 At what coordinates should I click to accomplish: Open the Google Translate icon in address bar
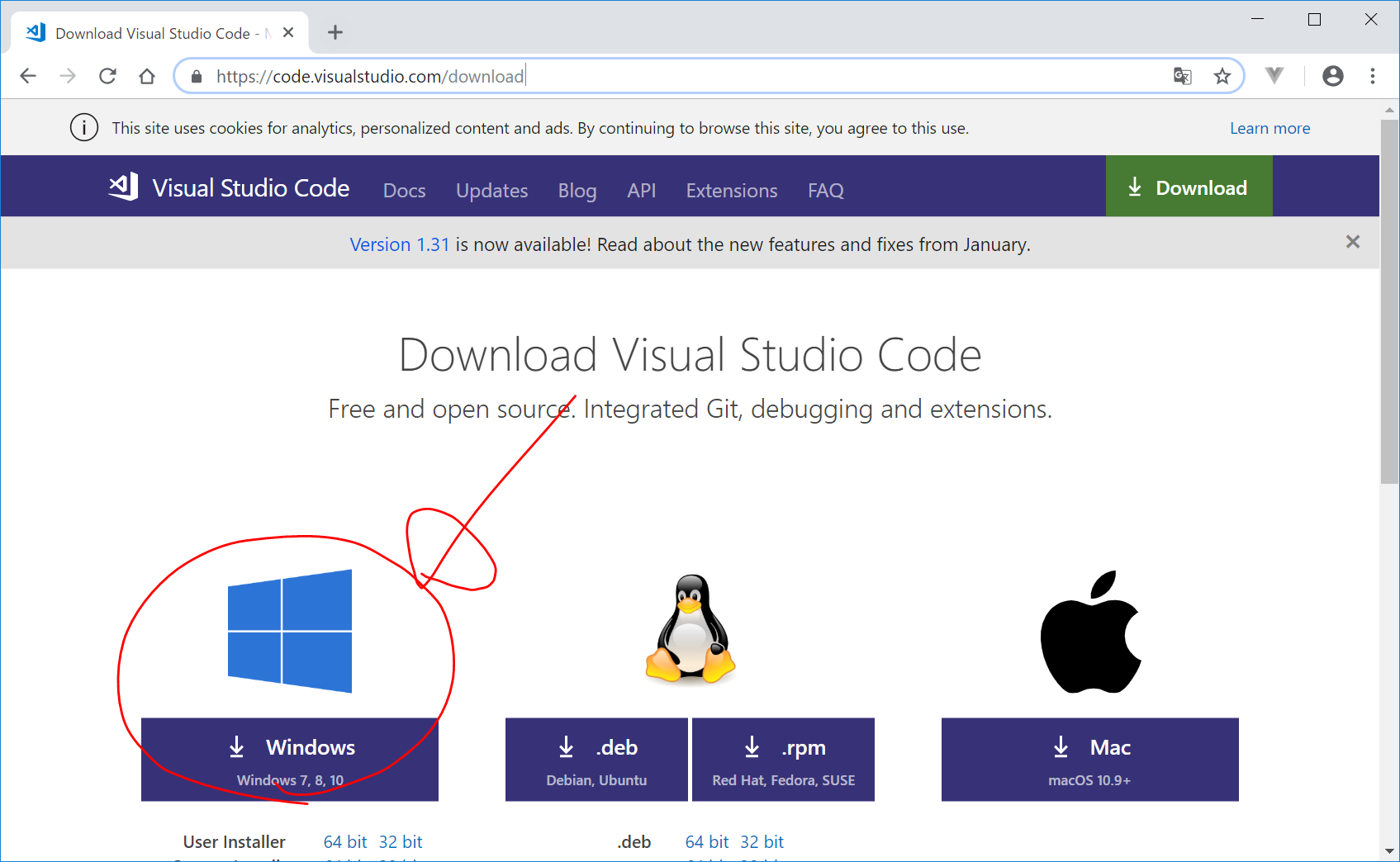[1182, 76]
